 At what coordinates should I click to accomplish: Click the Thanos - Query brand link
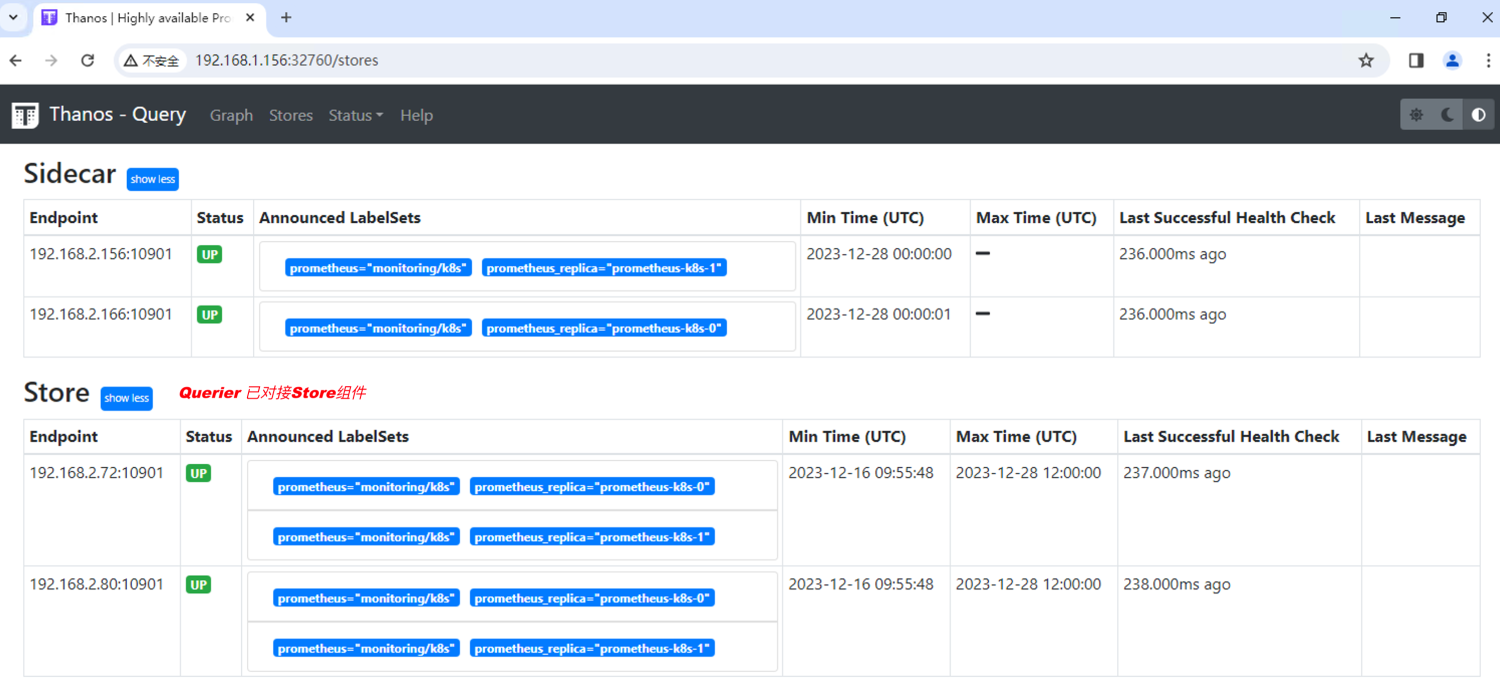pyautogui.click(x=118, y=114)
